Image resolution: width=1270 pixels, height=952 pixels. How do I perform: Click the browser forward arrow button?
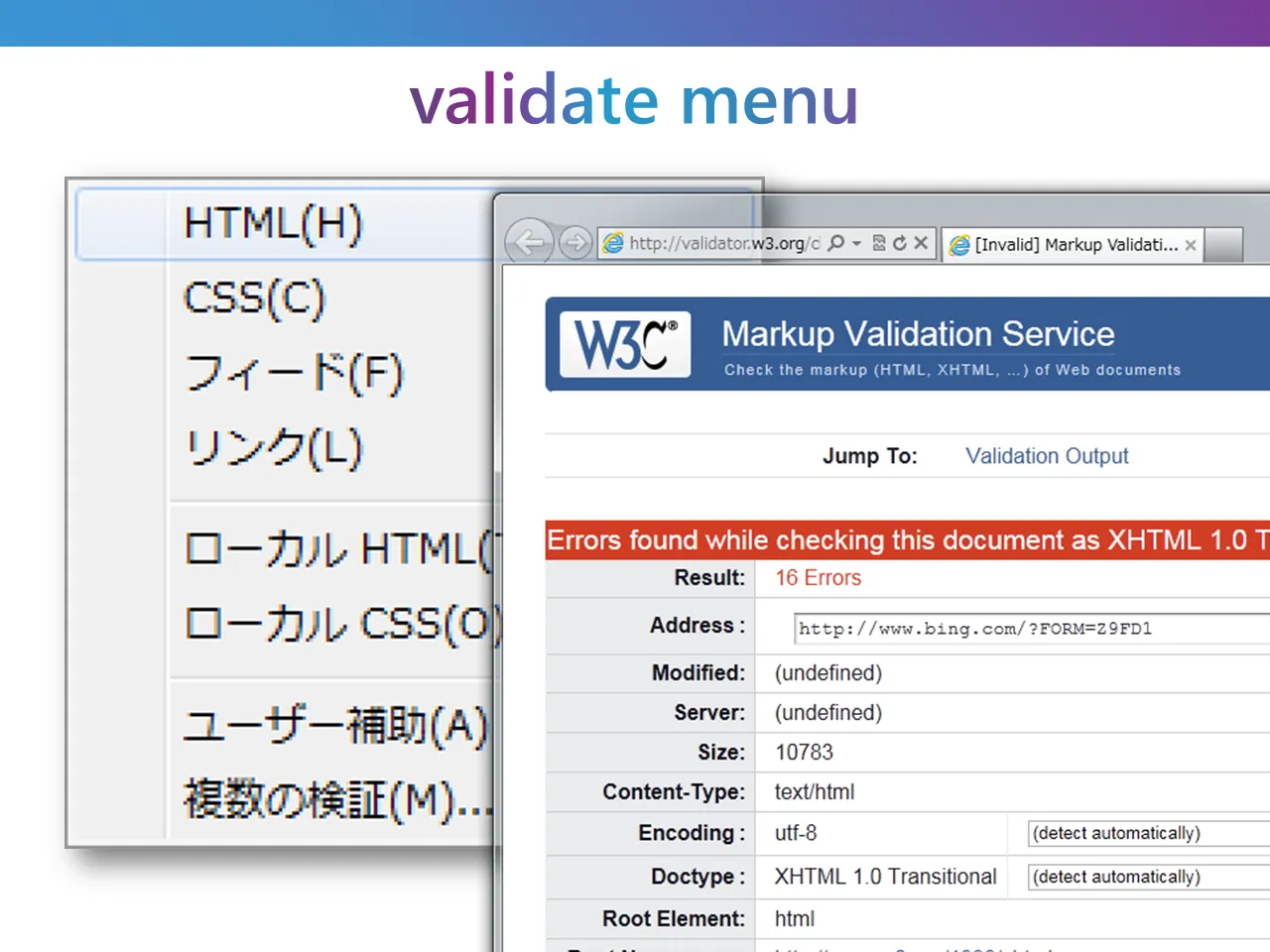pyautogui.click(x=575, y=242)
